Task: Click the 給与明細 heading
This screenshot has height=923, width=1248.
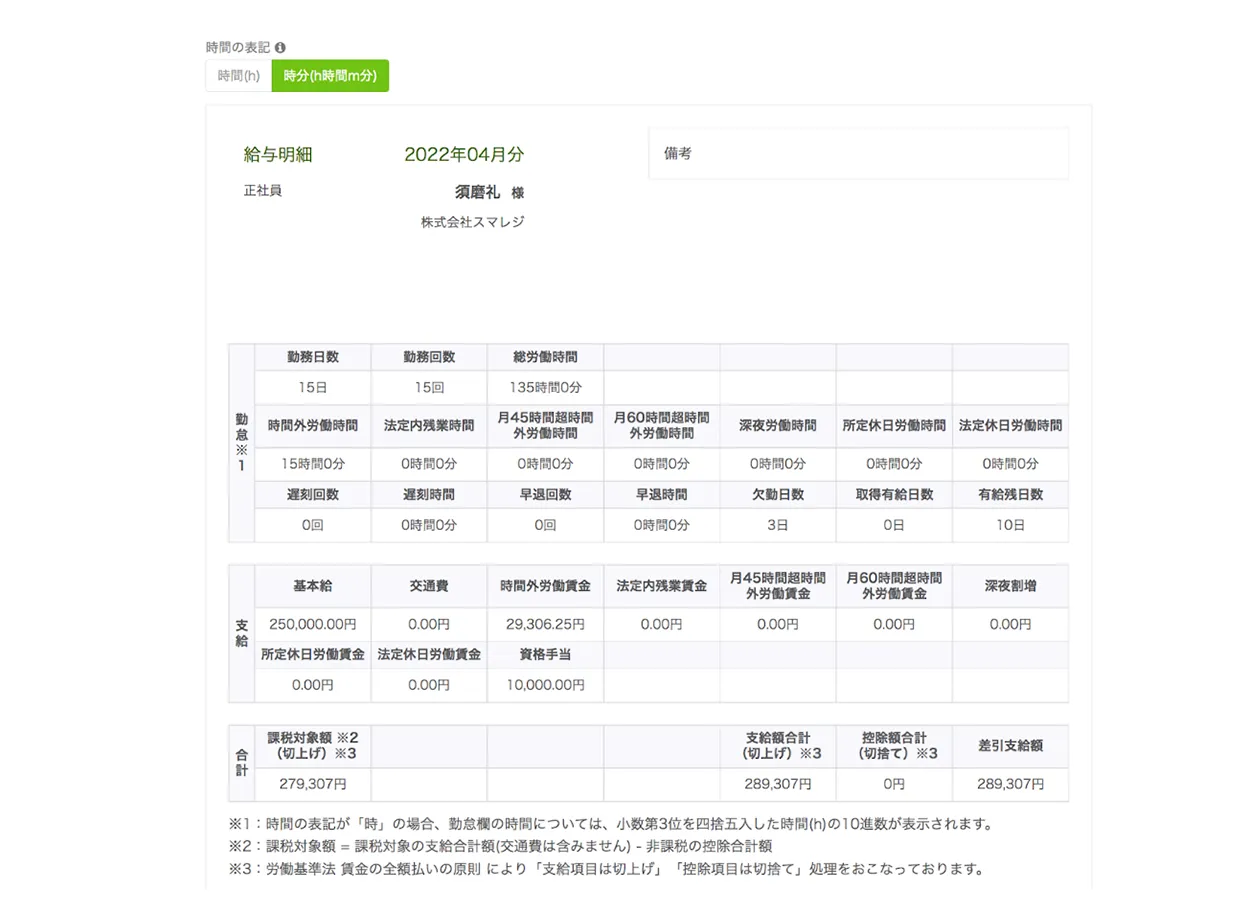Action: 278,154
